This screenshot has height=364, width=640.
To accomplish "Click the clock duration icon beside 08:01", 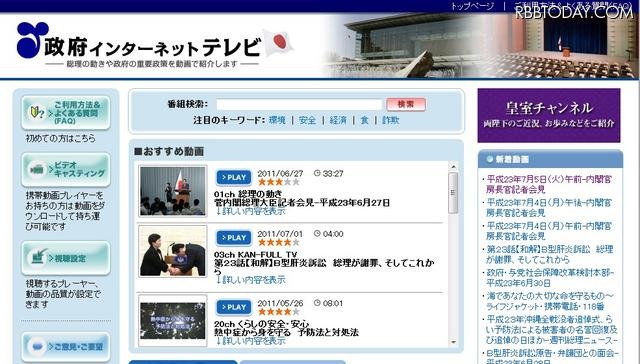I will click(317, 303).
